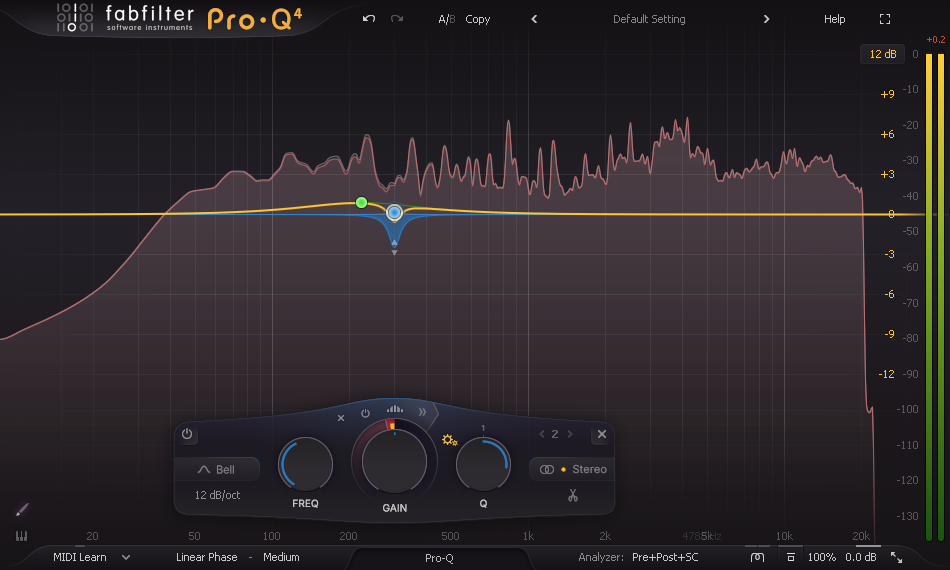Click the redo arrow icon
This screenshot has height=570, width=950.
coord(397,19)
